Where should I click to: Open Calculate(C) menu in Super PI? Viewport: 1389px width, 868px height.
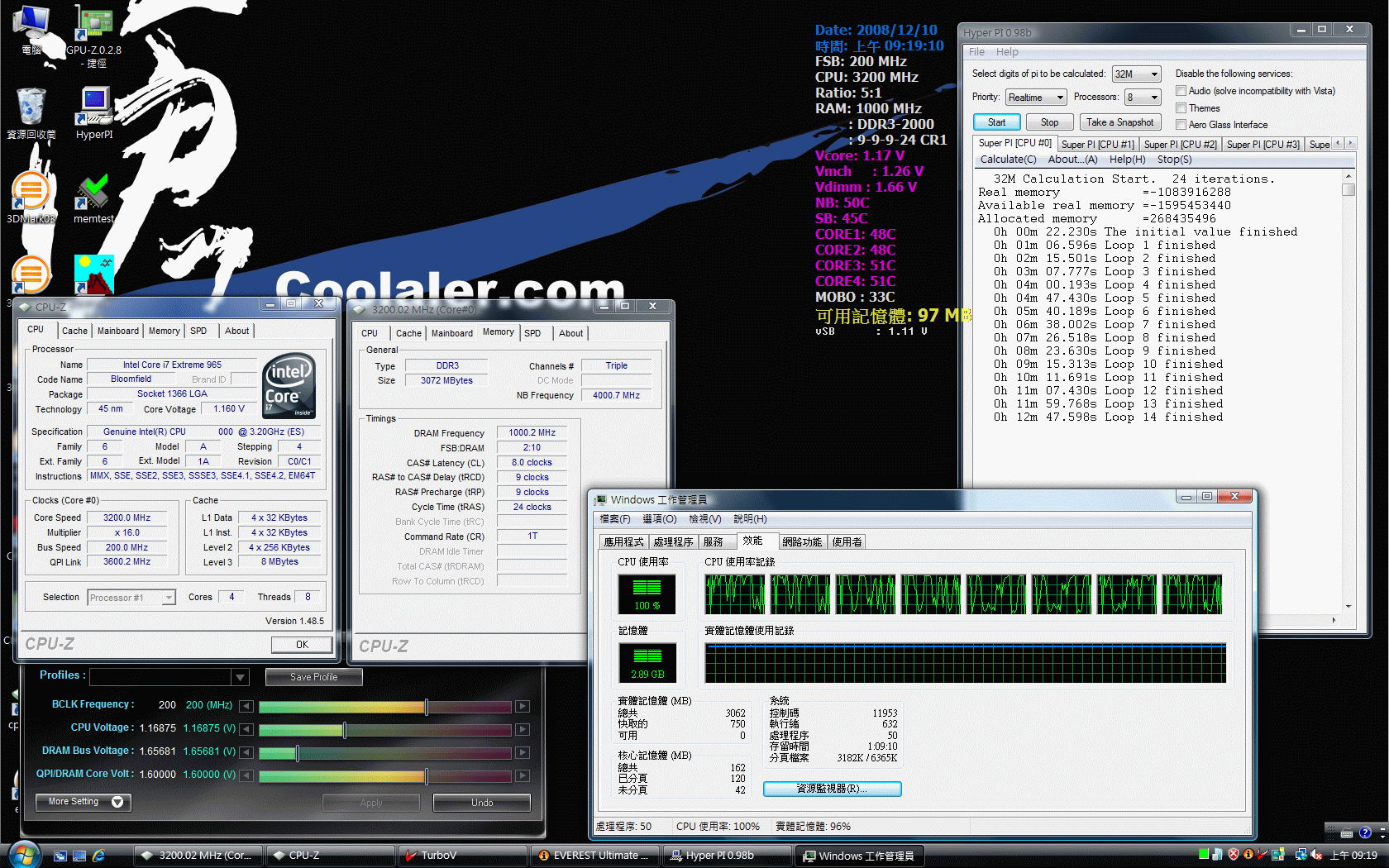[x=1008, y=160]
